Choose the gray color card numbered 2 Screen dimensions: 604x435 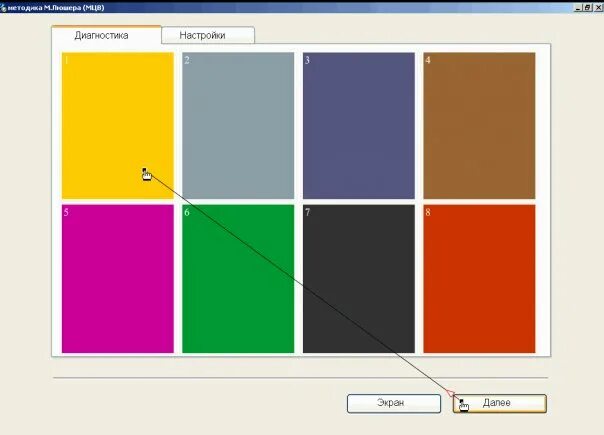pos(238,126)
